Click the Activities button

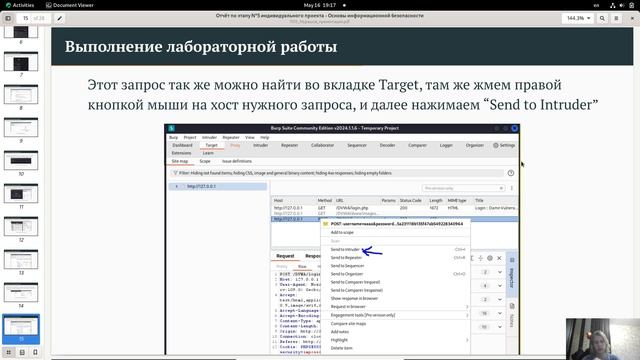[20, 5]
